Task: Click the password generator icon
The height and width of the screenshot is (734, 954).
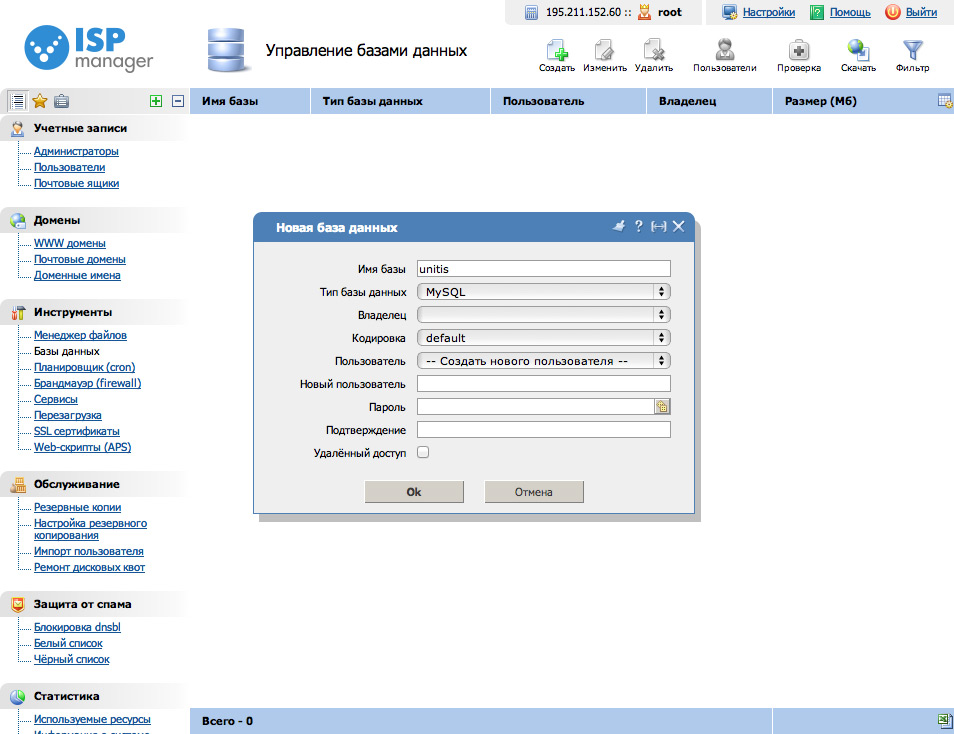Action: pos(662,406)
